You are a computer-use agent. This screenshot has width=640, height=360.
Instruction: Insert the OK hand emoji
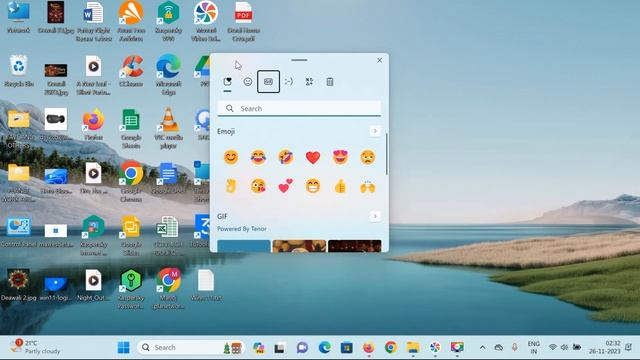tap(231, 186)
